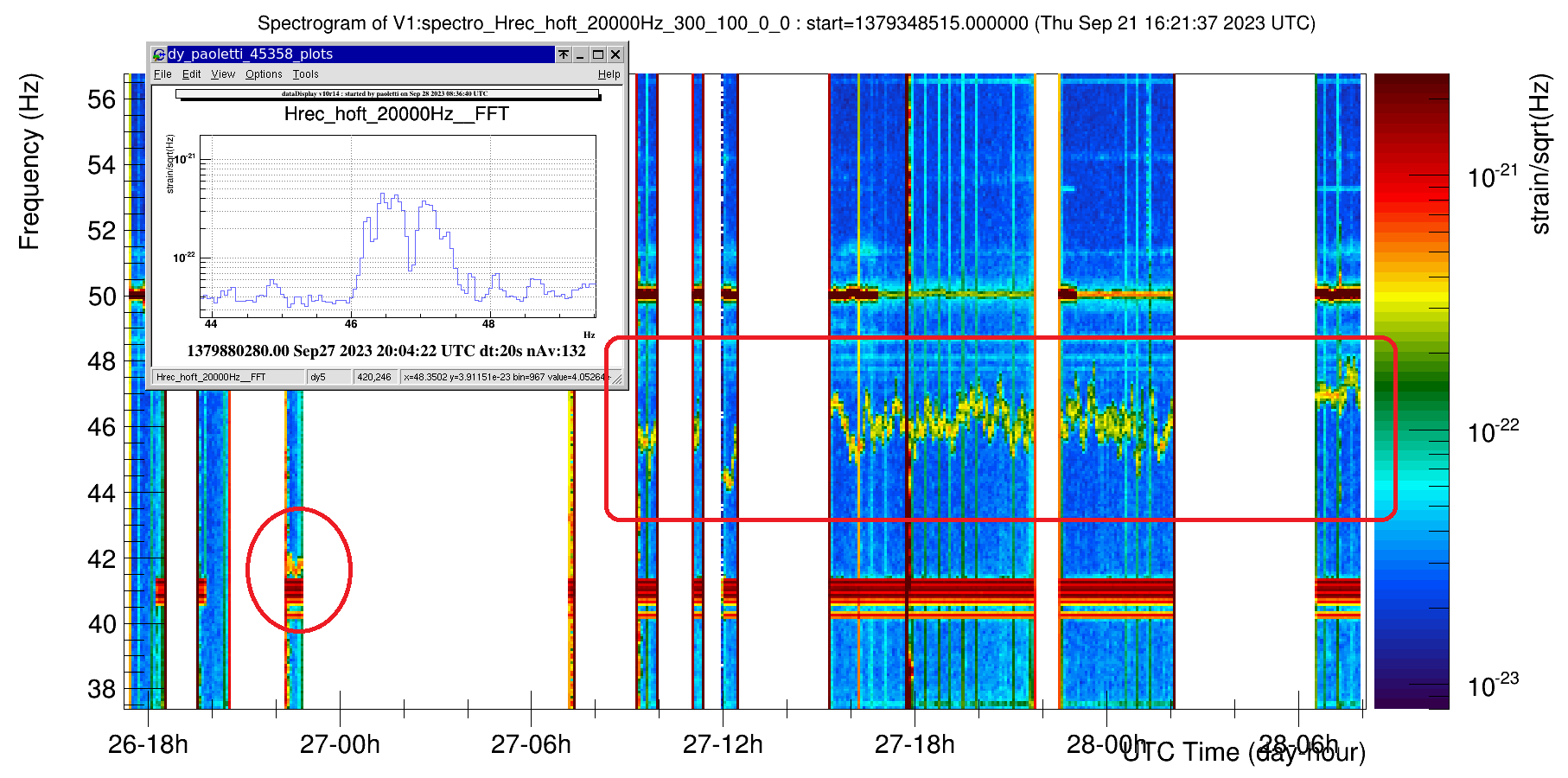Click the resize grip in the status bar corner
This screenshot has width=1568, height=778.
[616, 378]
